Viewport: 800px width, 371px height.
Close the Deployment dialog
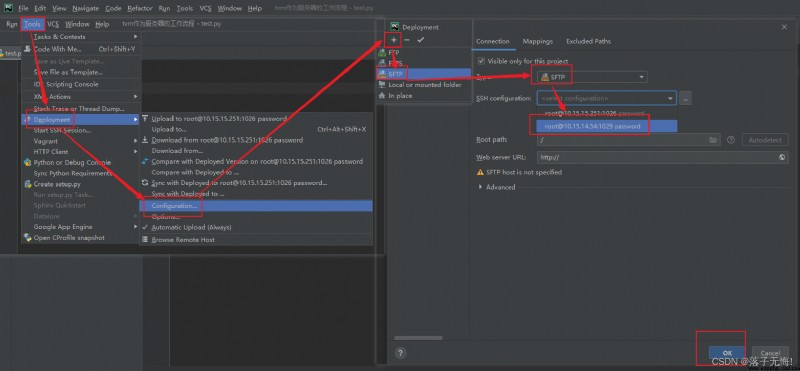click(784, 27)
